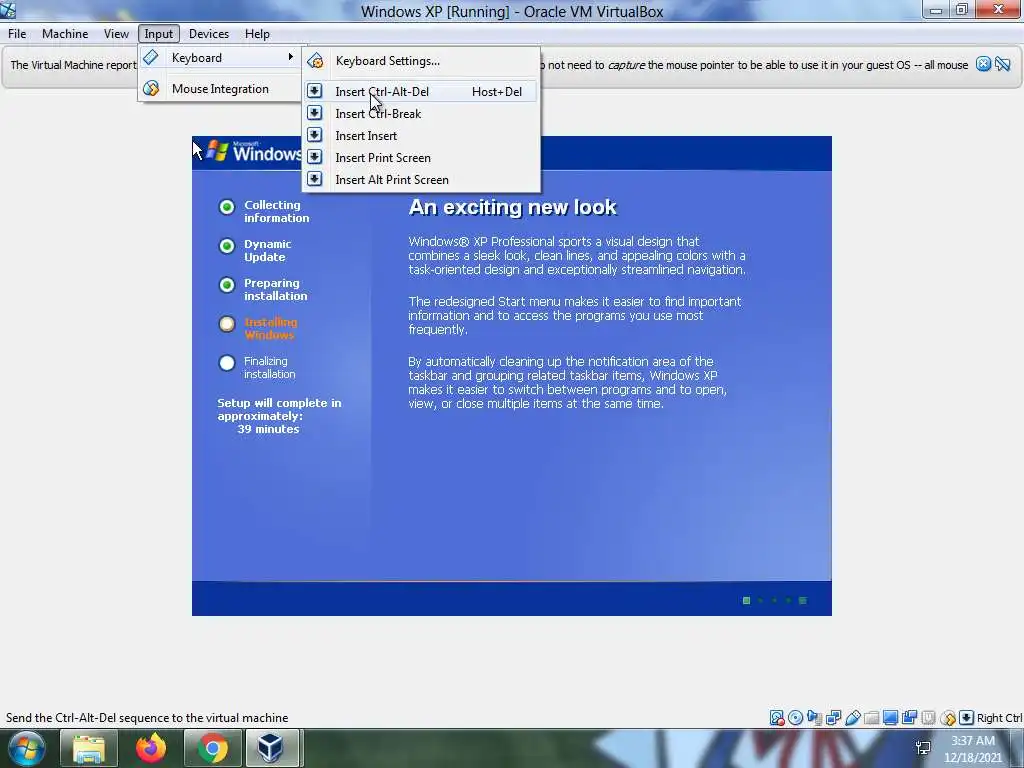Click 'Installing Windows' setup step

(x=270, y=328)
